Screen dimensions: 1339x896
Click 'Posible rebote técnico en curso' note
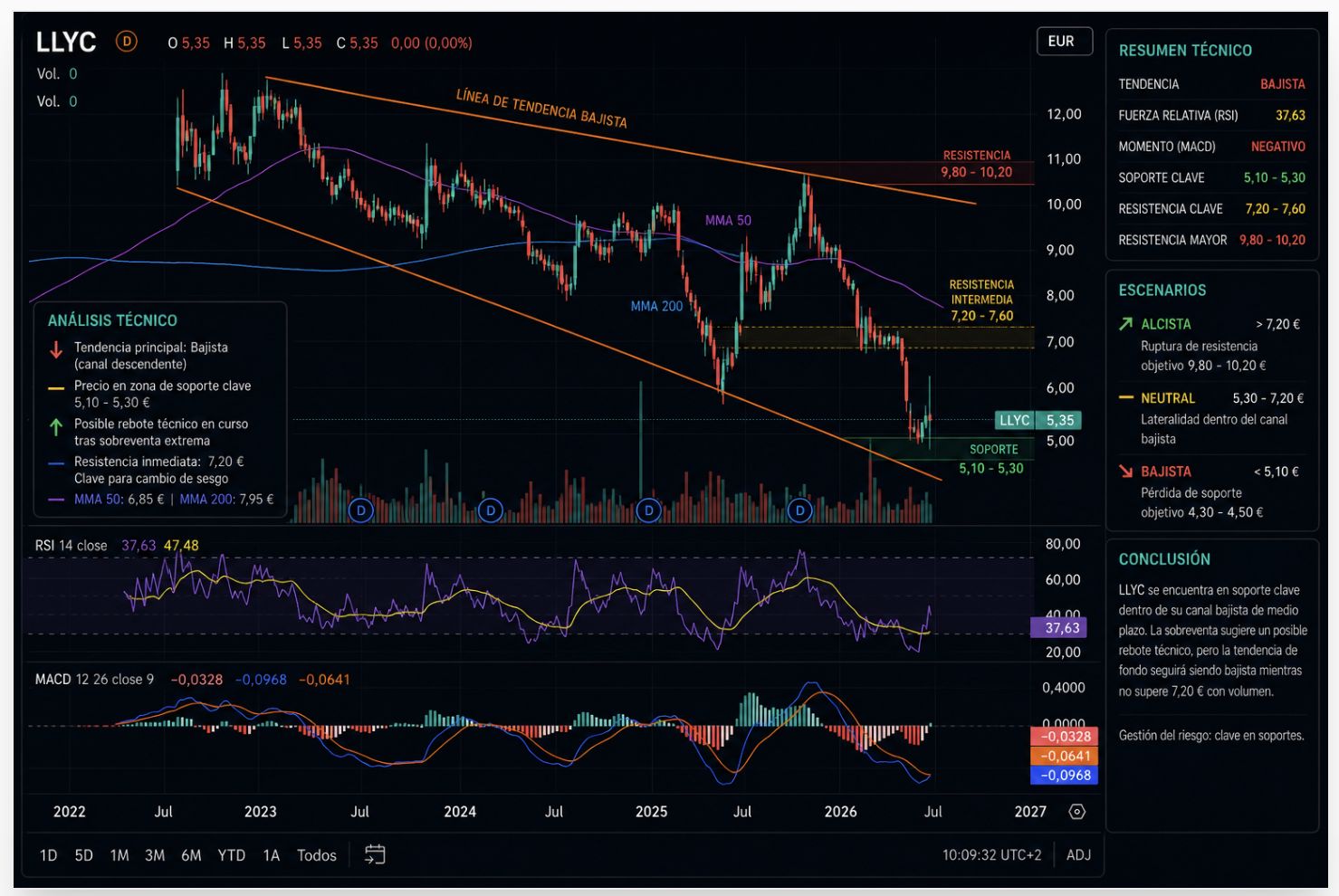click(161, 424)
